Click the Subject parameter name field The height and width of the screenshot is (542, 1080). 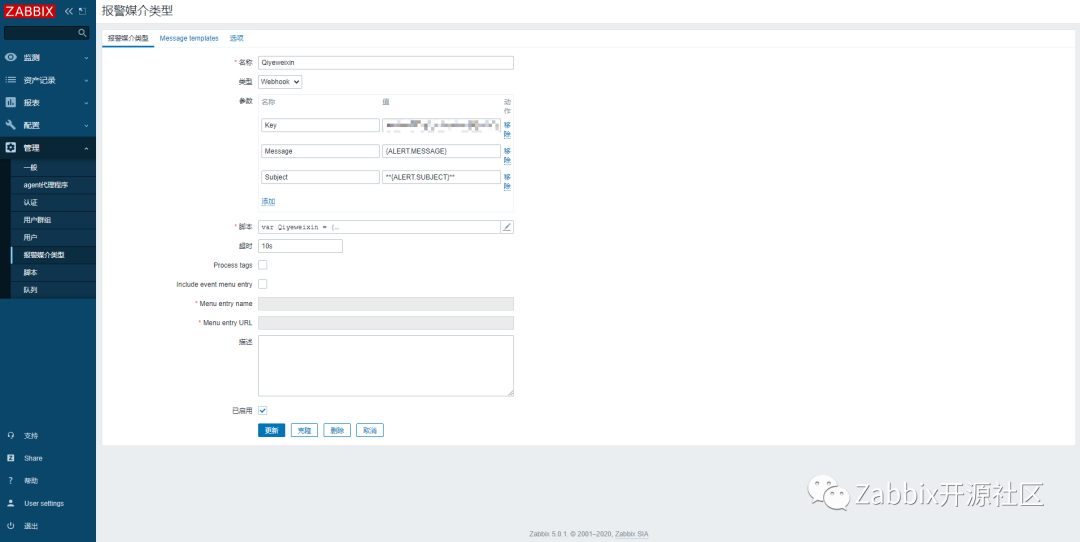click(x=320, y=177)
